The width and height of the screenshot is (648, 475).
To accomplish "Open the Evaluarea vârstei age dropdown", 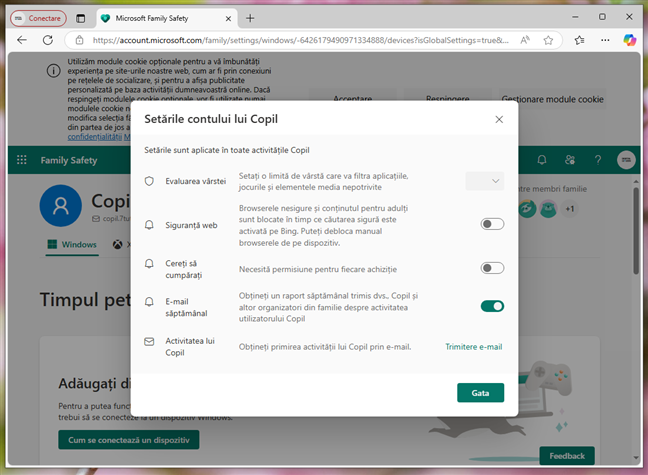I will [x=485, y=181].
